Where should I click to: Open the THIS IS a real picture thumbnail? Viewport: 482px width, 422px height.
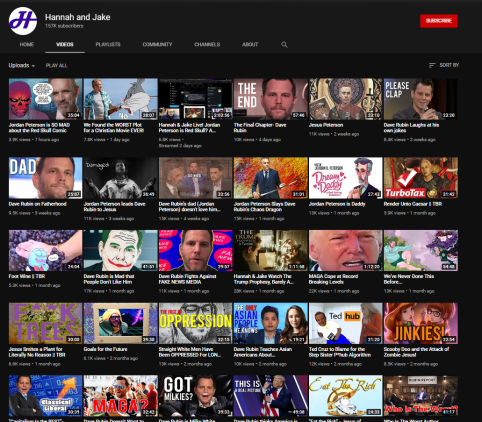[270, 396]
